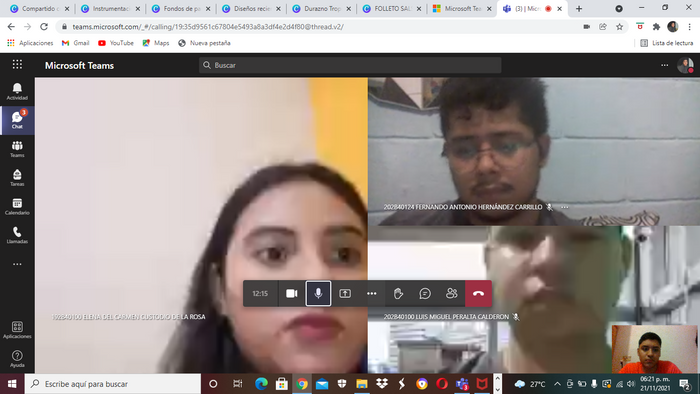The image size is (700, 394).
Task: Show more apps ellipsis in Teams sidebar
Action: pos(17,264)
